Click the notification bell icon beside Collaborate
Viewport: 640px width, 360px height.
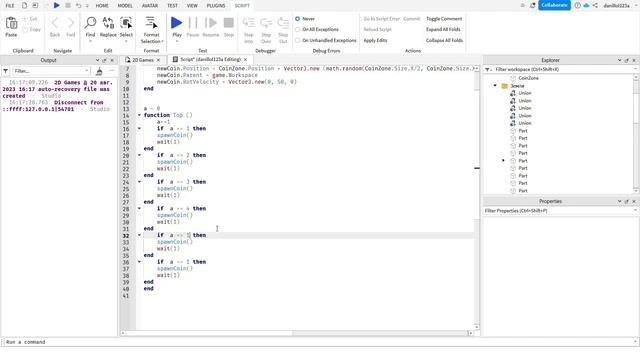click(533, 5)
